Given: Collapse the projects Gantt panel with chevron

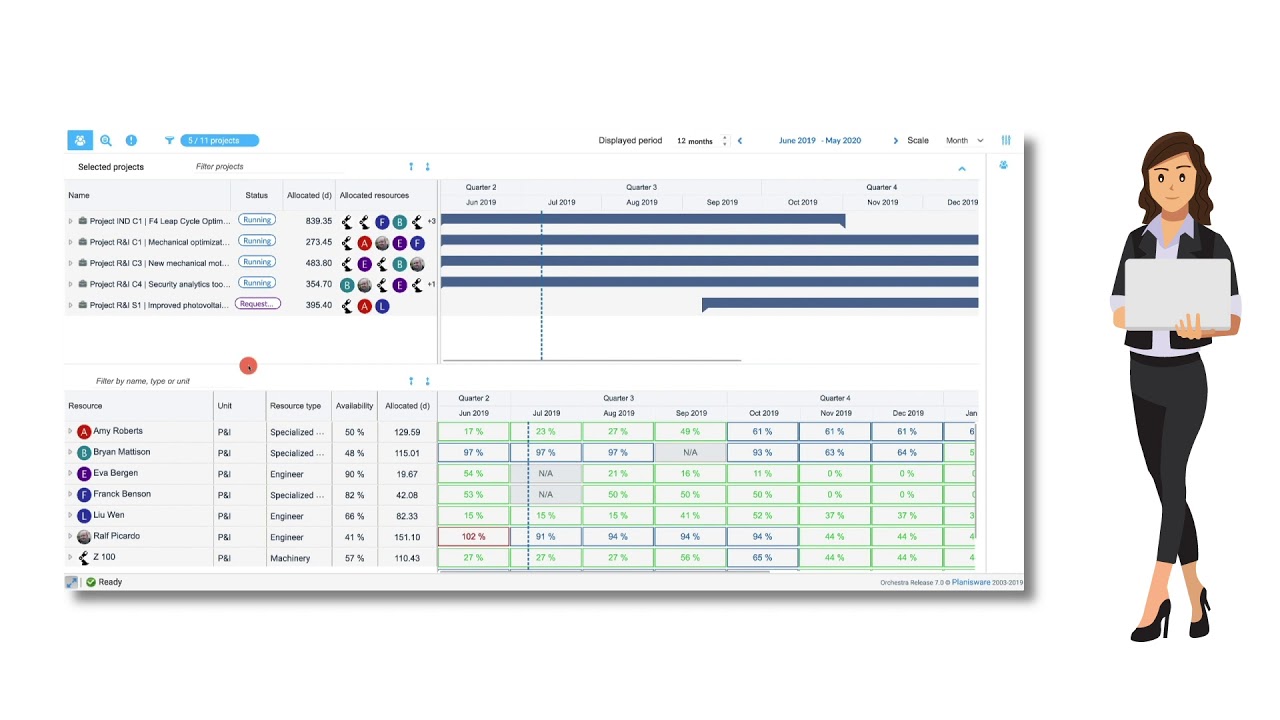Looking at the screenshot, I should tap(962, 169).
